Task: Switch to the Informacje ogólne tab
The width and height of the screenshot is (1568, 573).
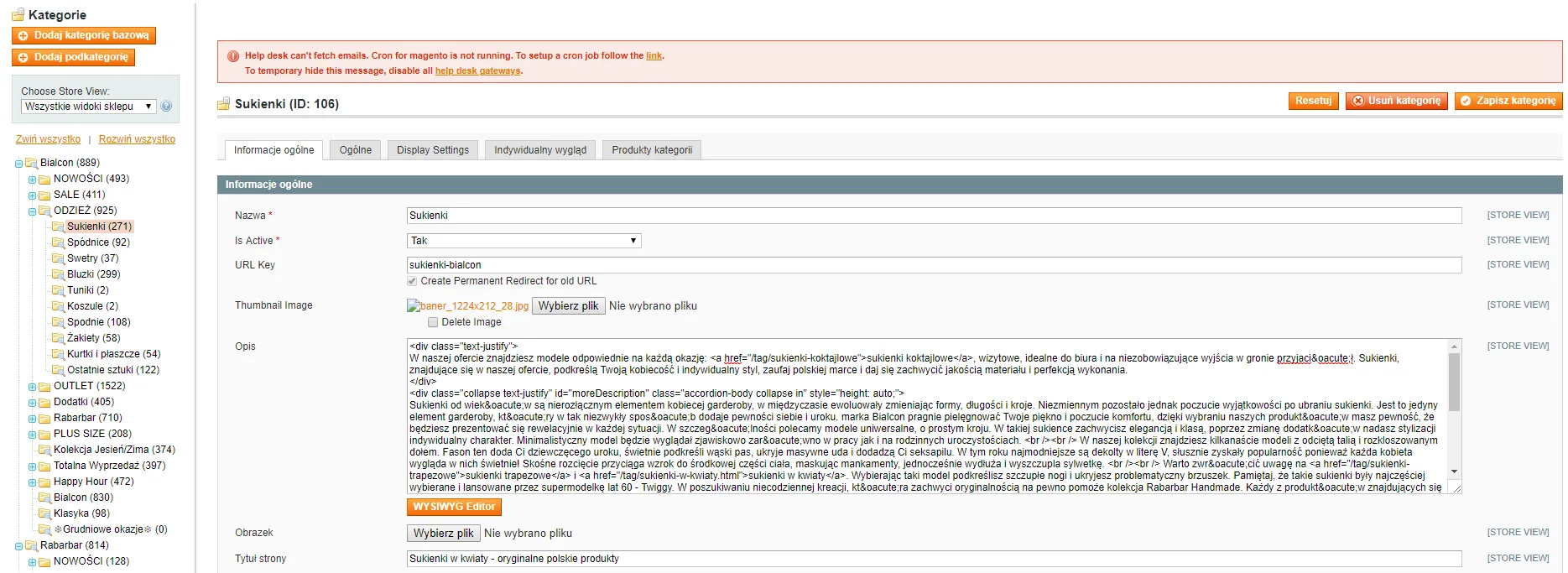Action: (x=274, y=150)
